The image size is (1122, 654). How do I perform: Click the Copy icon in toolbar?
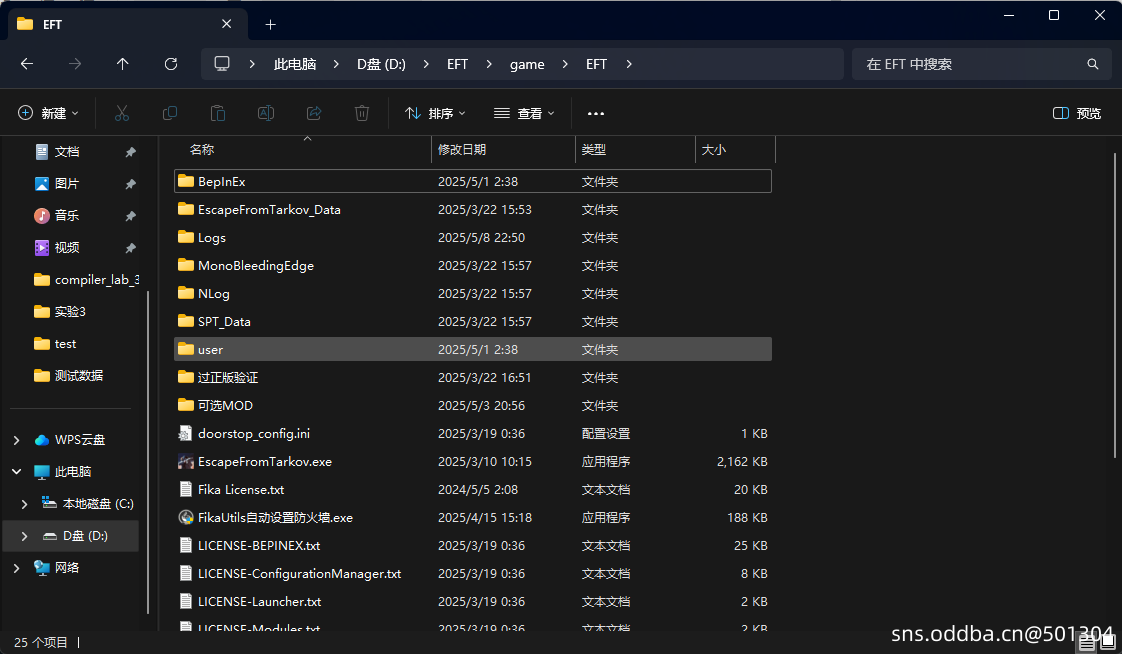[x=170, y=113]
